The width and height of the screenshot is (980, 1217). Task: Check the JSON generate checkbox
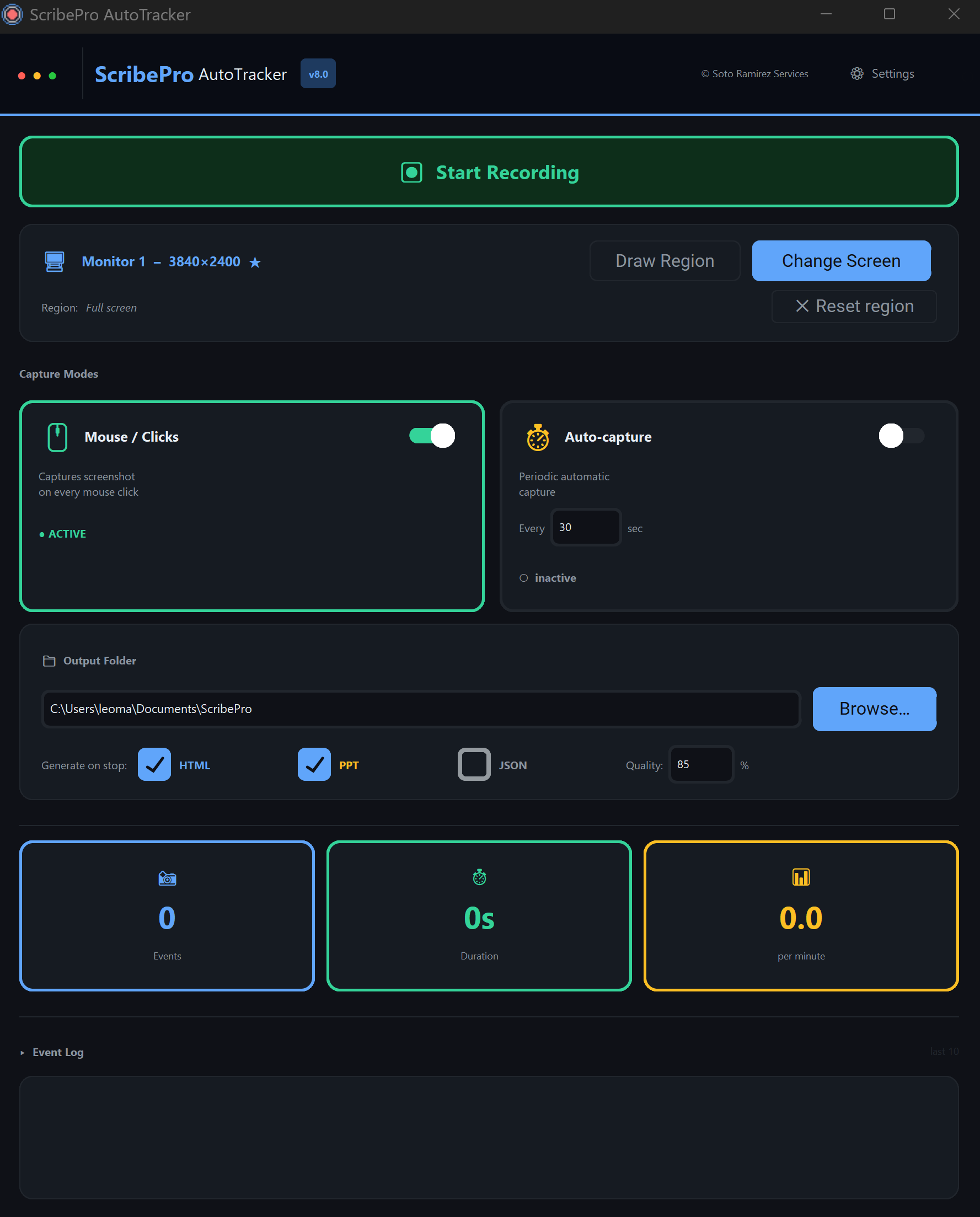pyautogui.click(x=474, y=764)
